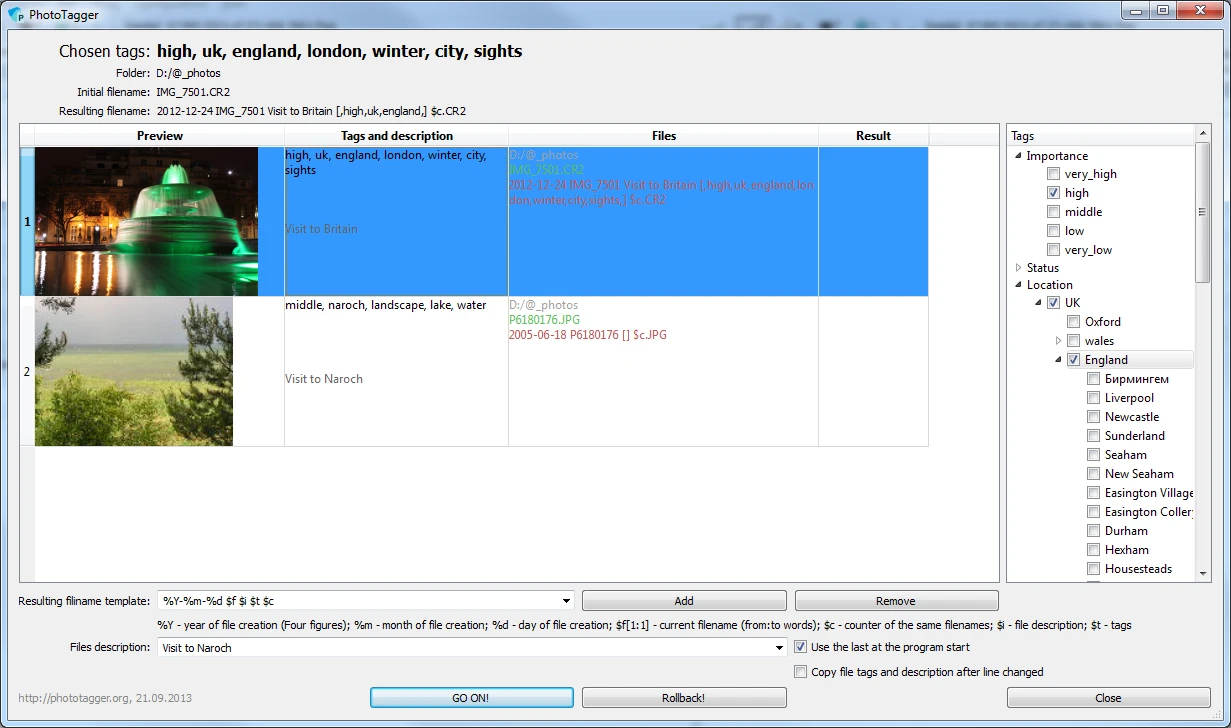The height and width of the screenshot is (728, 1231).
Task: Open the filename template dropdown
Action: click(x=566, y=601)
